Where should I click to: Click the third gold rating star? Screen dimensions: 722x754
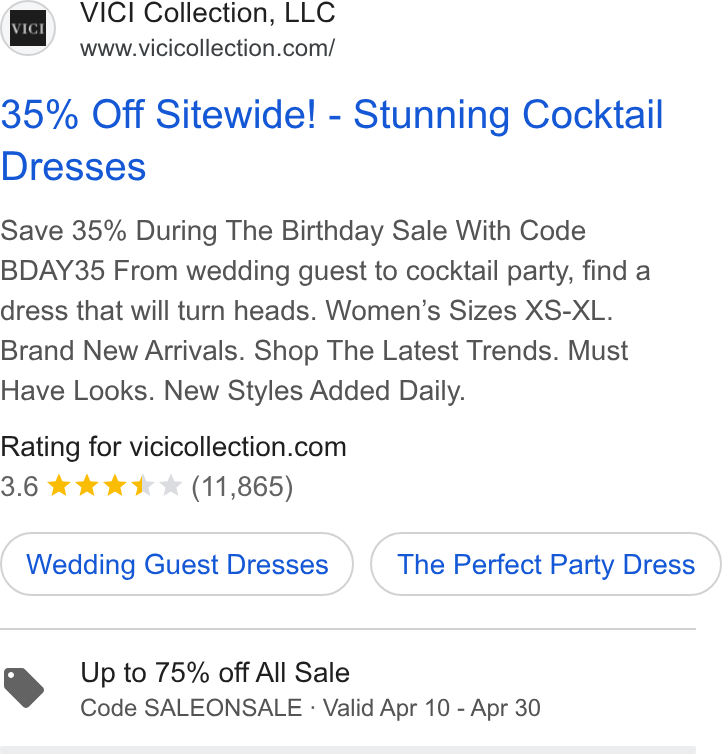(x=115, y=485)
